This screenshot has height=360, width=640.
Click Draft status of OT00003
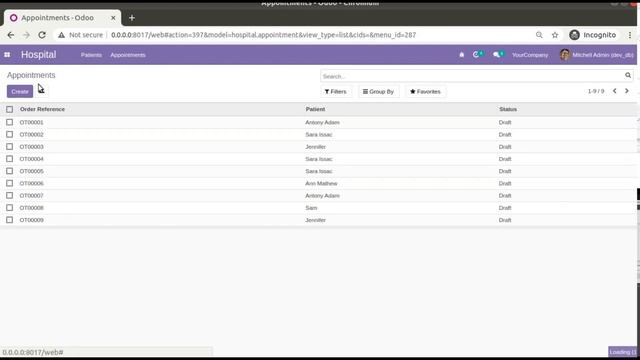[x=505, y=147]
